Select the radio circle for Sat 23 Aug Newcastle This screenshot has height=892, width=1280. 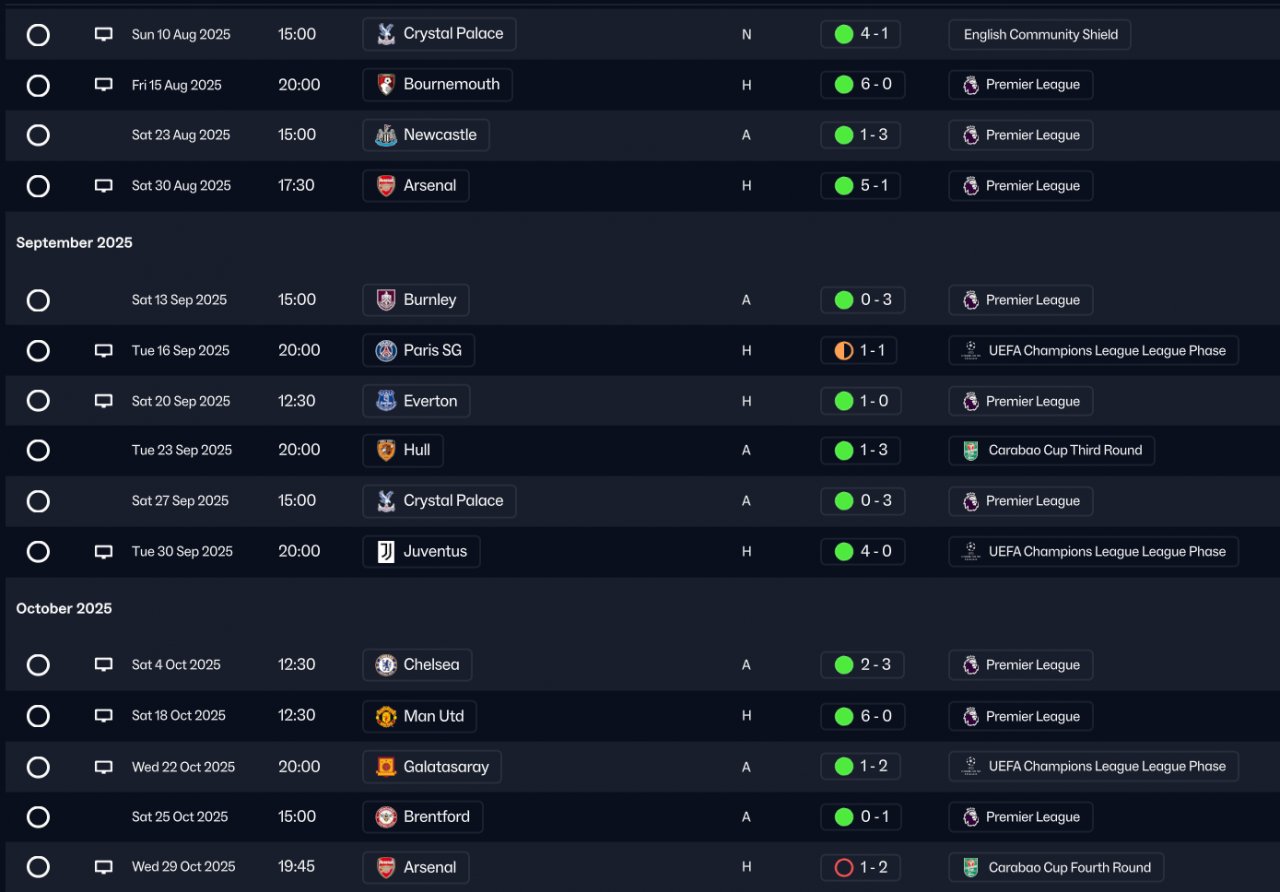click(38, 135)
